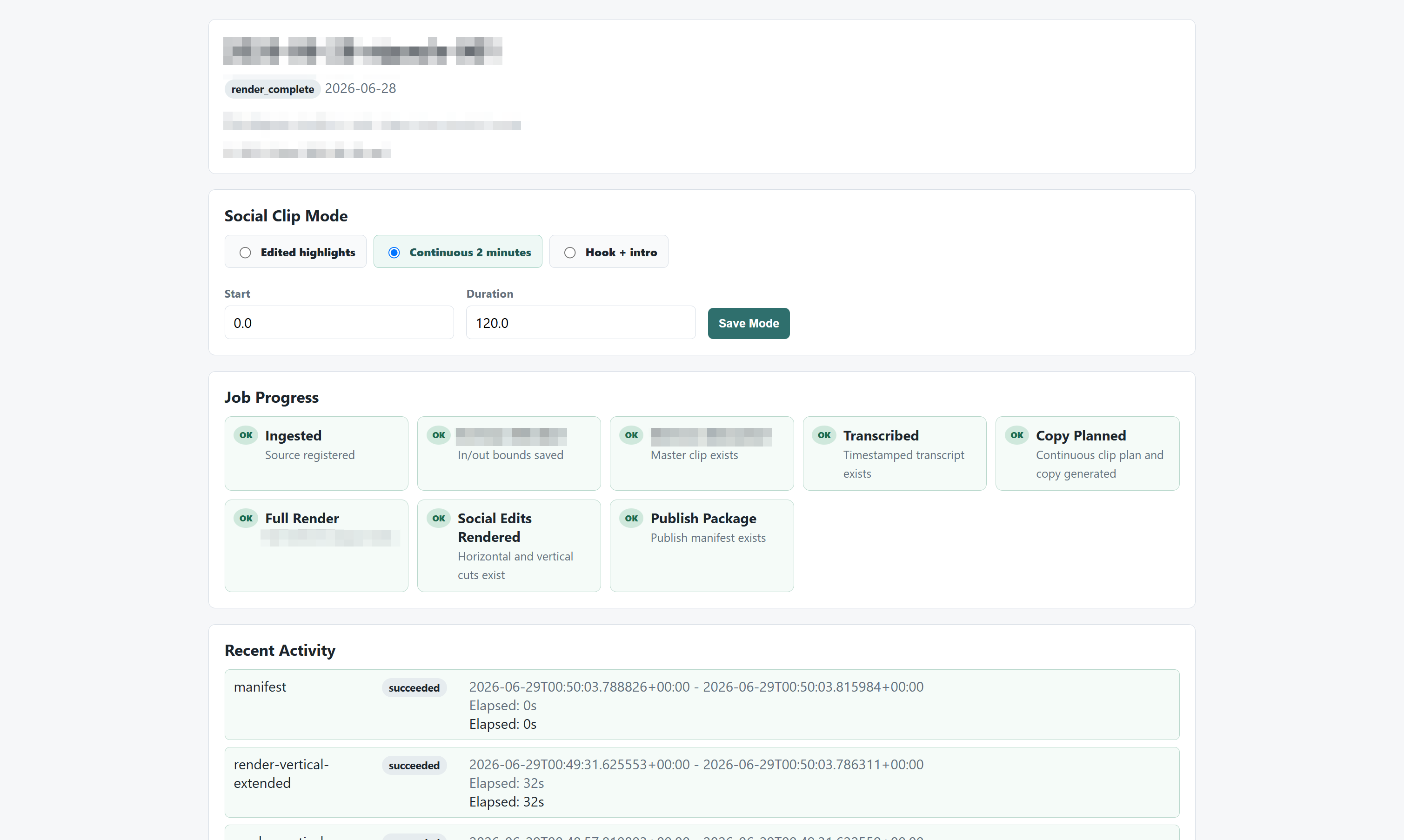The width and height of the screenshot is (1404, 840).
Task: Click the Job Progress heading
Action: click(x=271, y=397)
